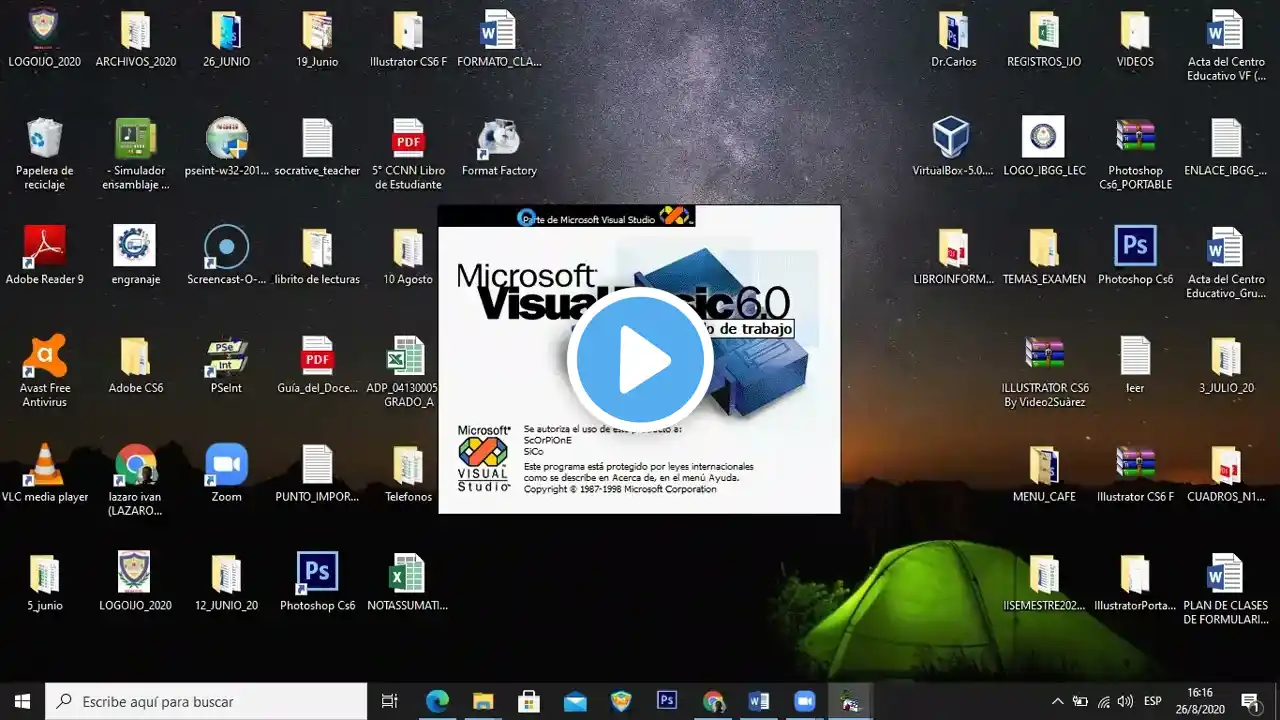Open the CUADROS_N1... folder

click(x=1226, y=465)
